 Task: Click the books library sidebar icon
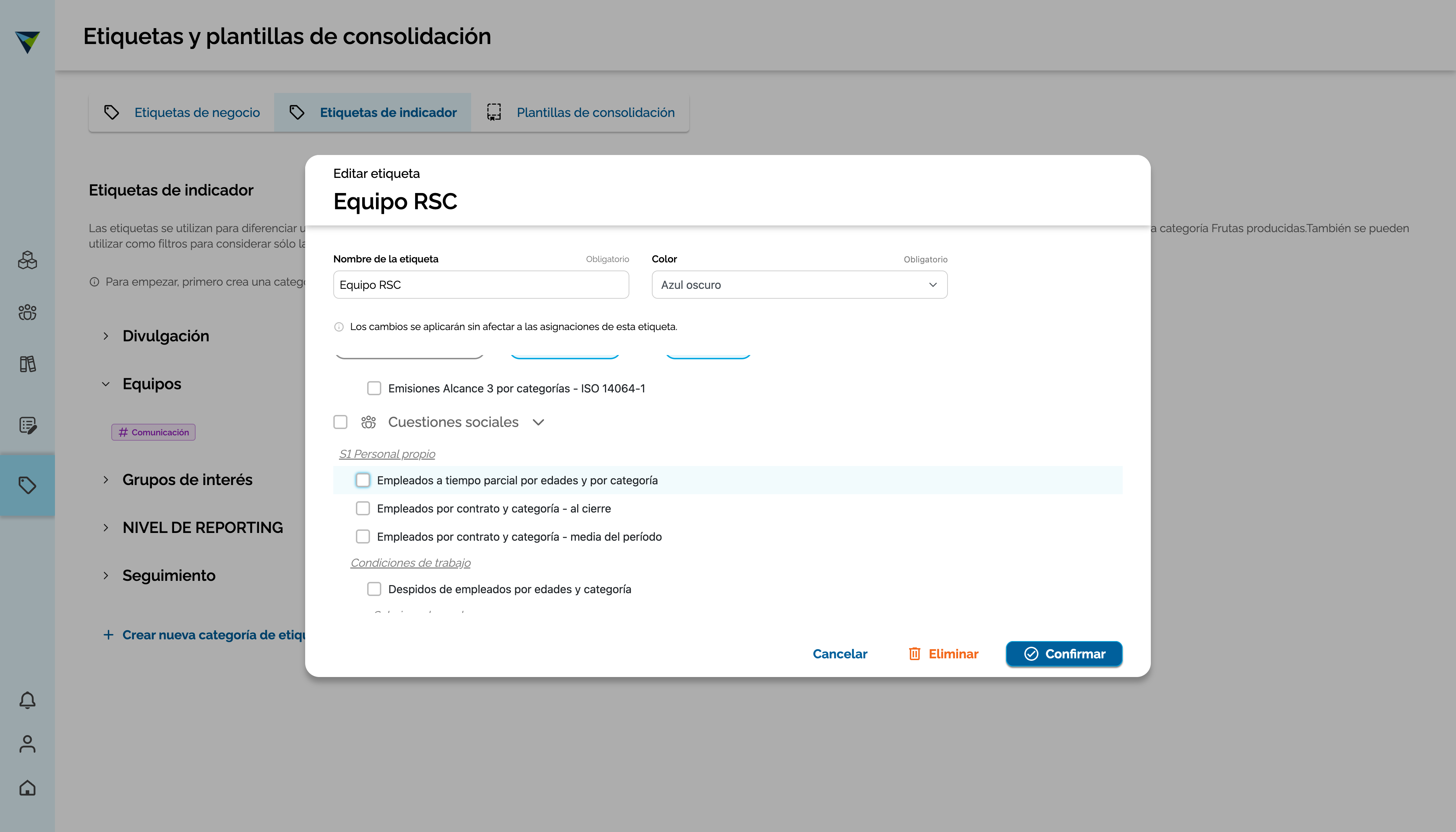[27, 364]
